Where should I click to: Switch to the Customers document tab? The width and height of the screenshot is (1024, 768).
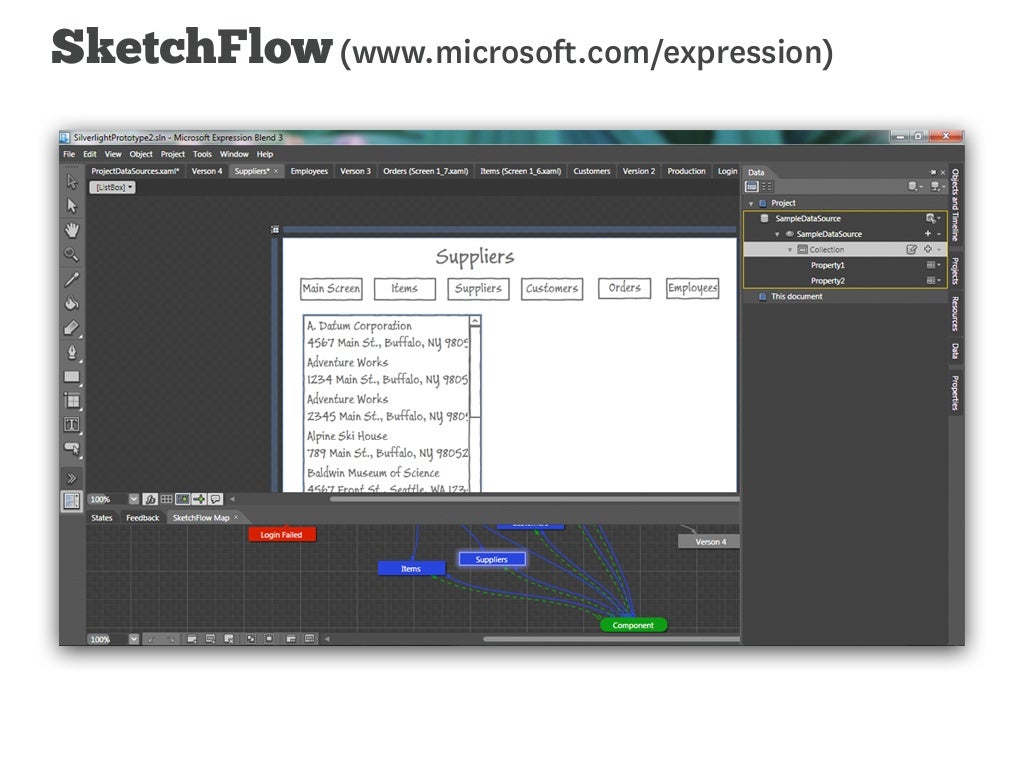point(592,171)
